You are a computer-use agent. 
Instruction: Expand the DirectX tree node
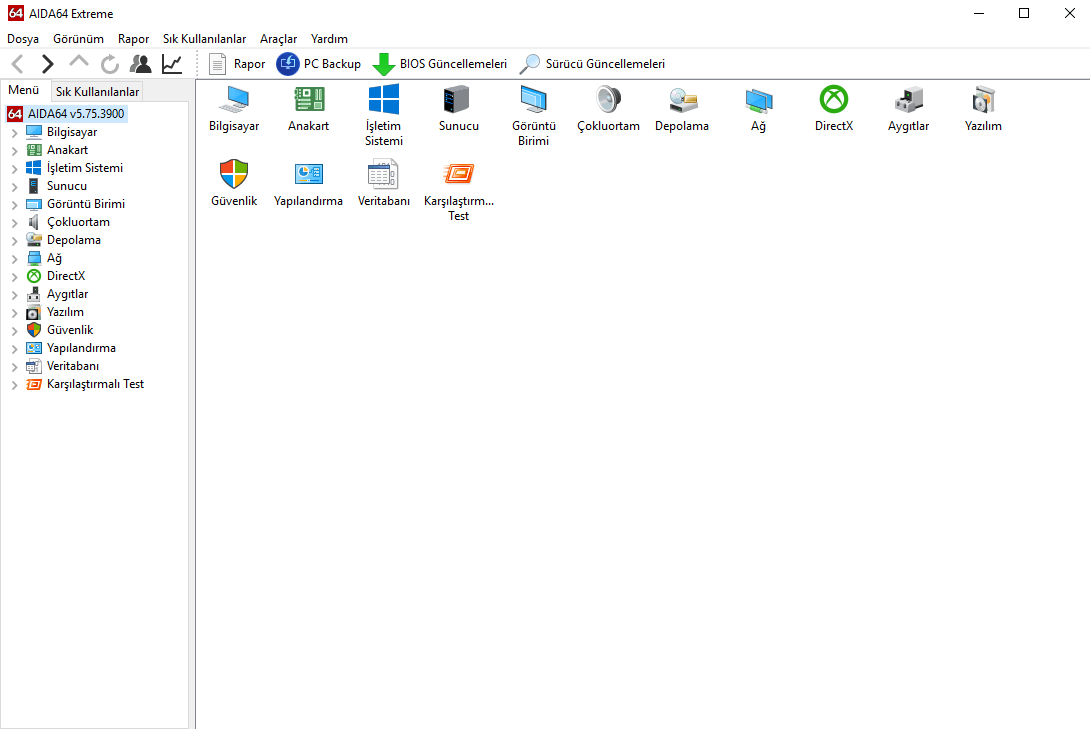tap(15, 277)
